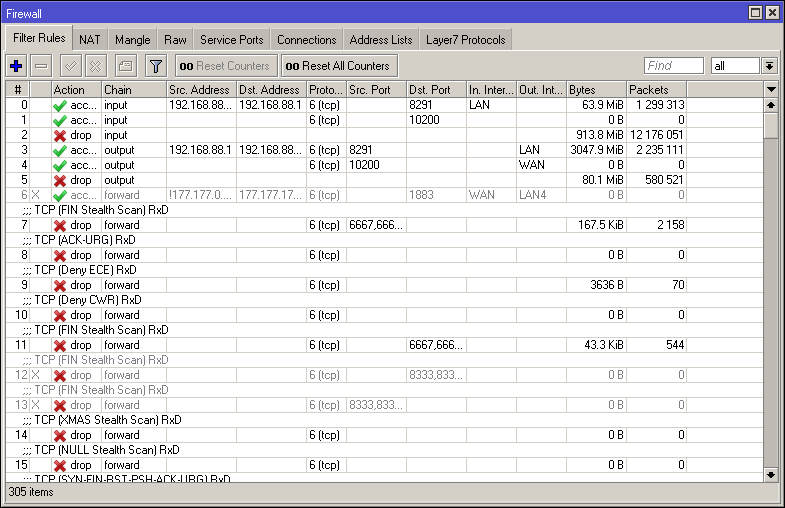The image size is (785, 508).
Task: Sort by the Bytes column header
Action: point(596,90)
